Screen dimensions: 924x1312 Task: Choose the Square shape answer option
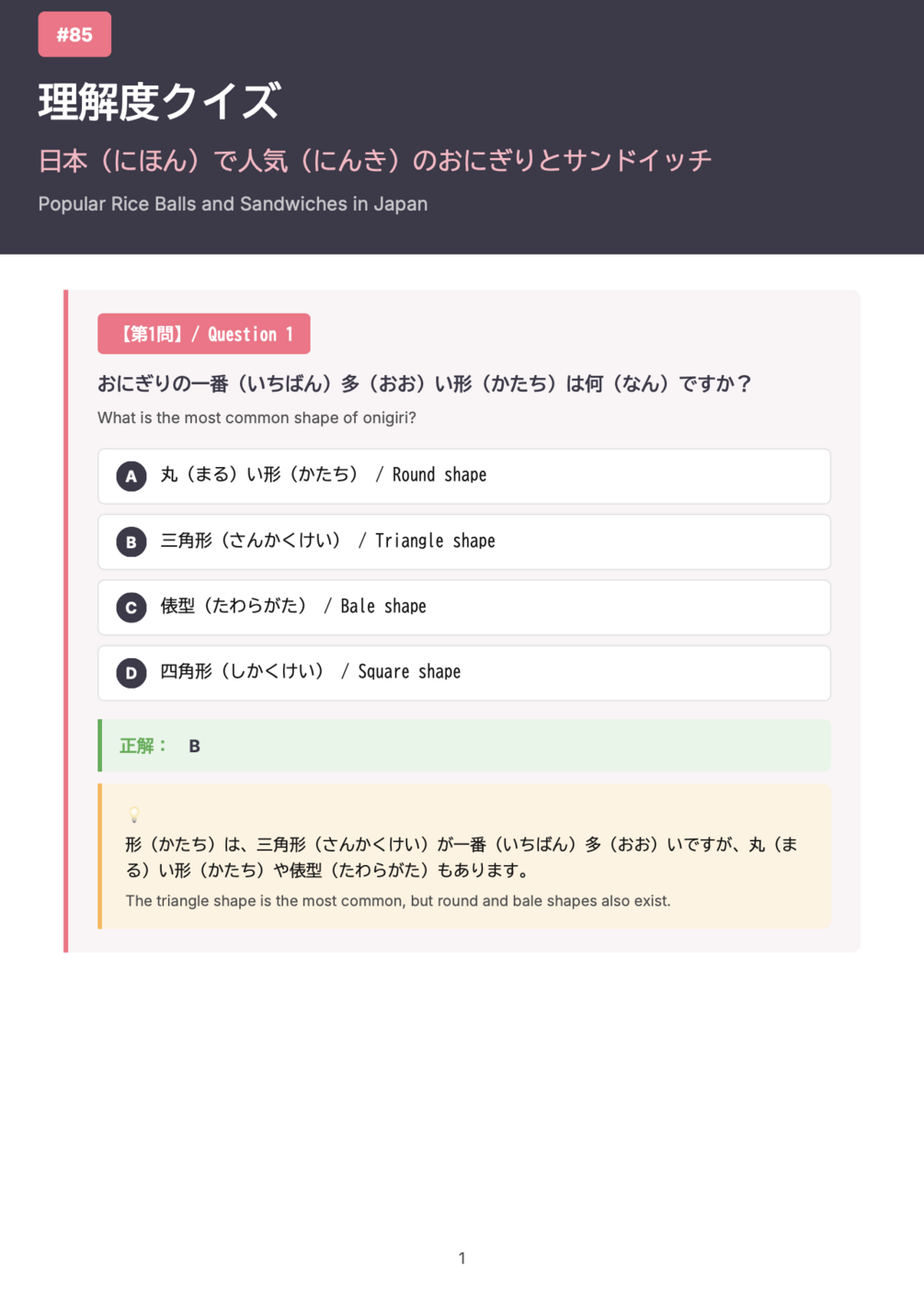click(x=464, y=673)
